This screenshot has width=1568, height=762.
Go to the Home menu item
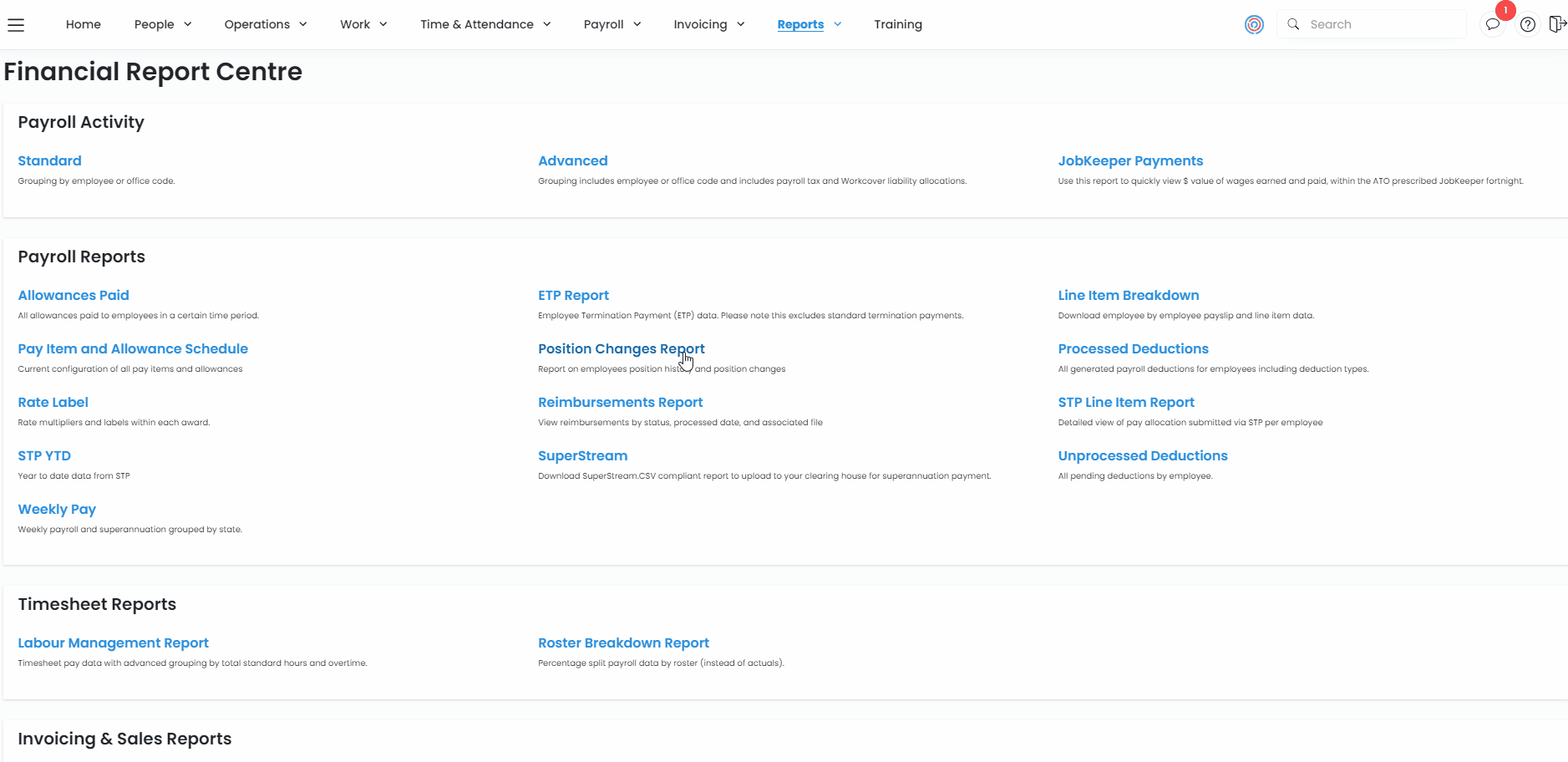(x=84, y=24)
